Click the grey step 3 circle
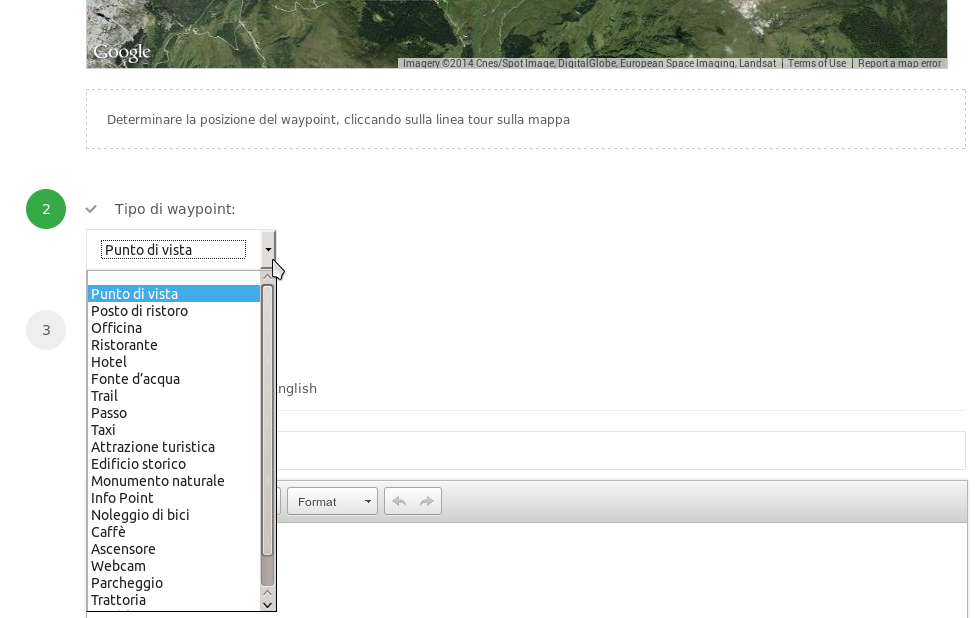The image size is (977, 618). 46,330
